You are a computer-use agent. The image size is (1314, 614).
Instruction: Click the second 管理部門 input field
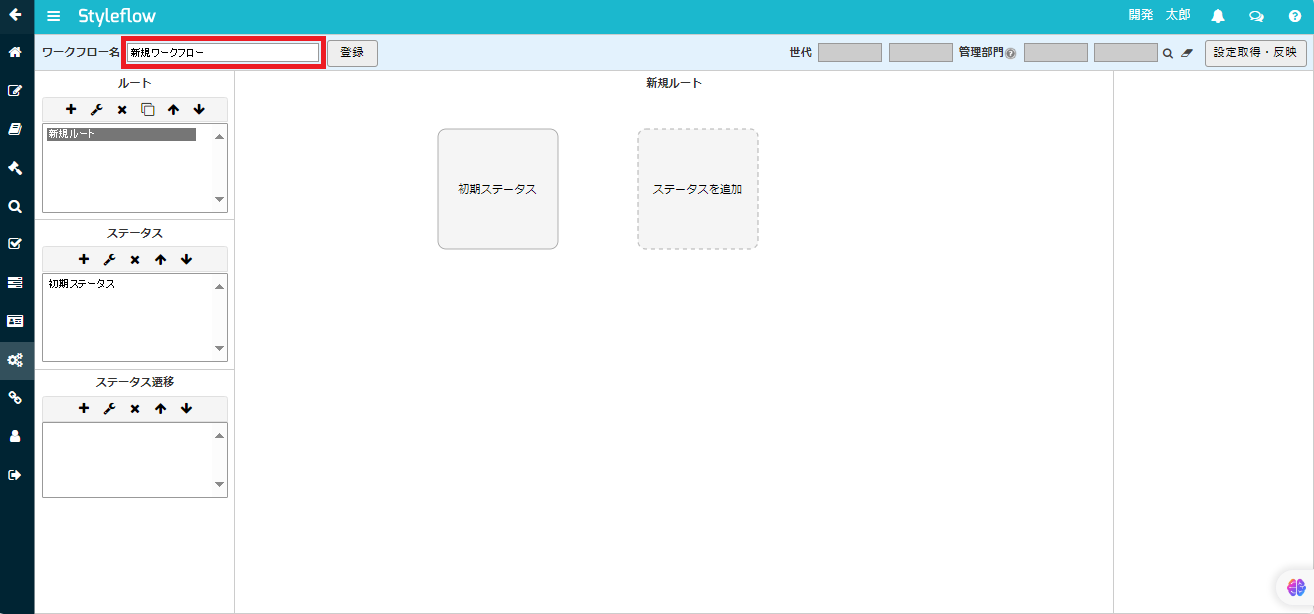click(x=1126, y=53)
